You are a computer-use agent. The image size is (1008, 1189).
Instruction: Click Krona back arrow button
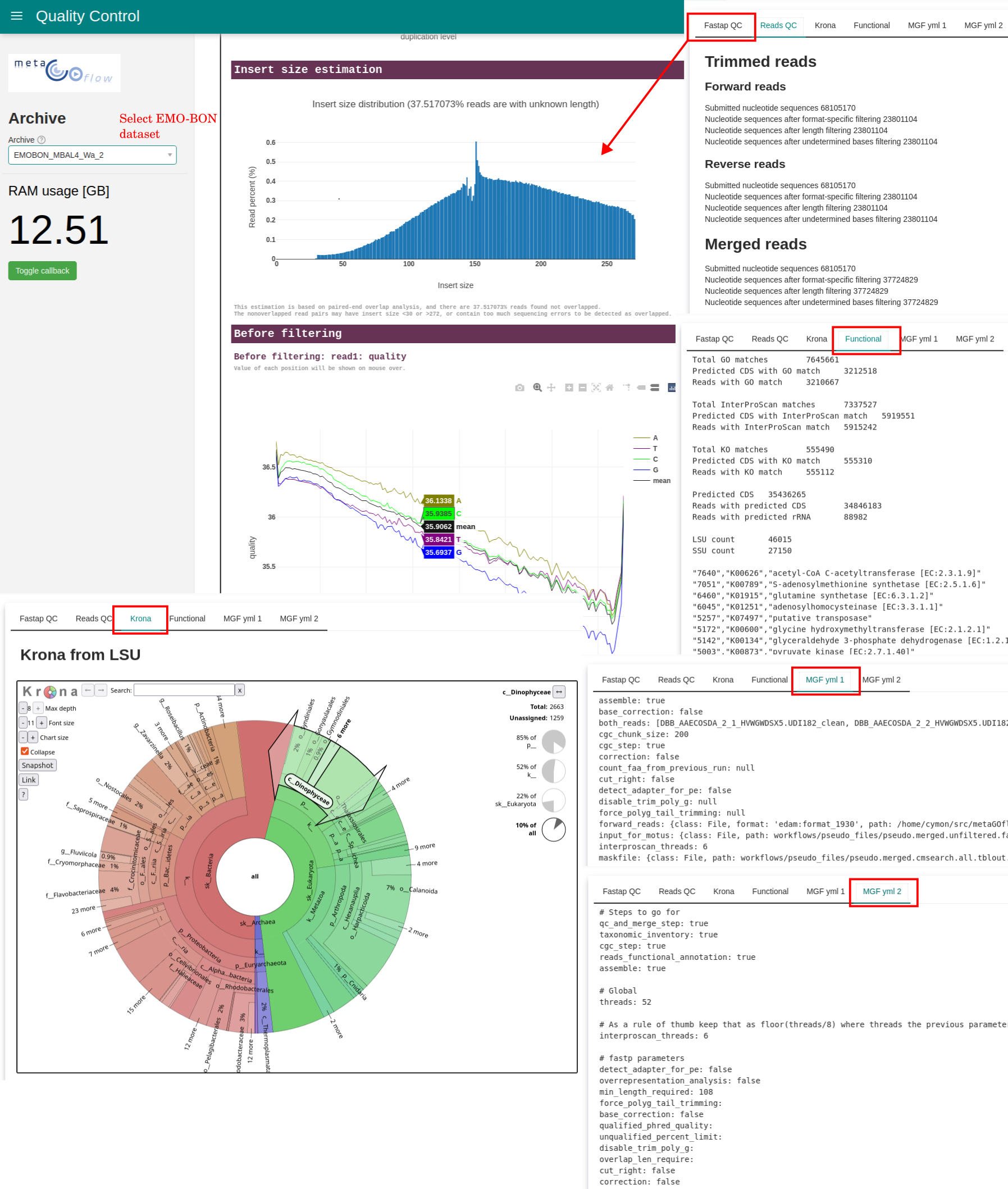click(88, 690)
